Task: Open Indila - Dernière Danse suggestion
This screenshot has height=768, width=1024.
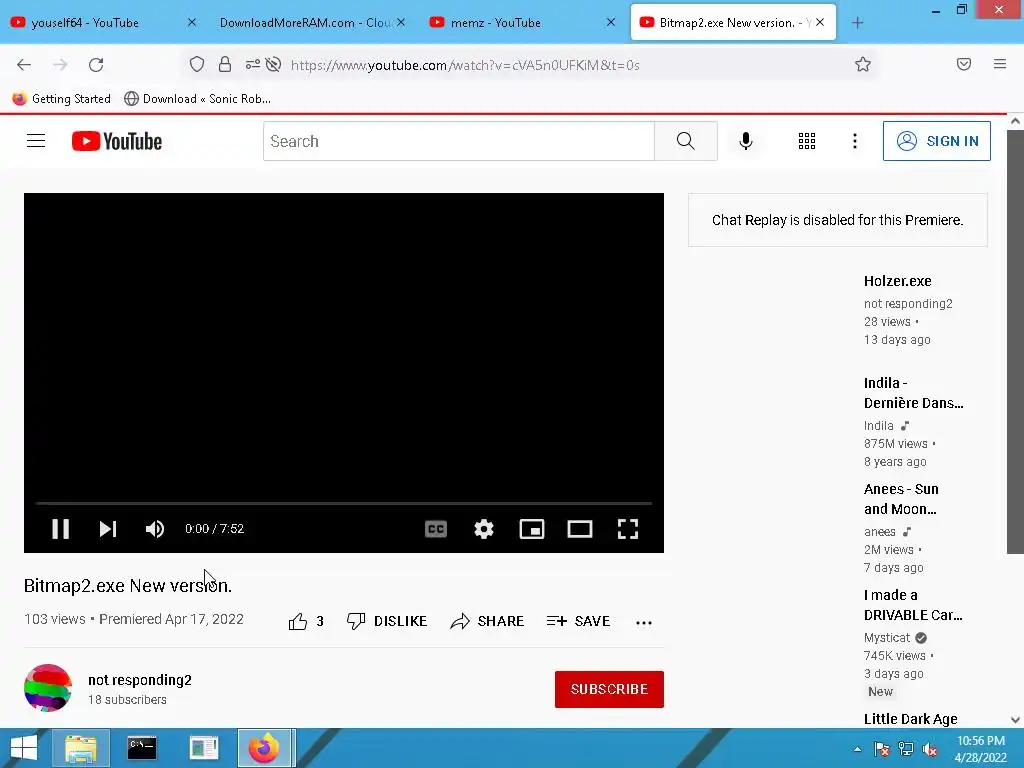Action: click(913, 392)
